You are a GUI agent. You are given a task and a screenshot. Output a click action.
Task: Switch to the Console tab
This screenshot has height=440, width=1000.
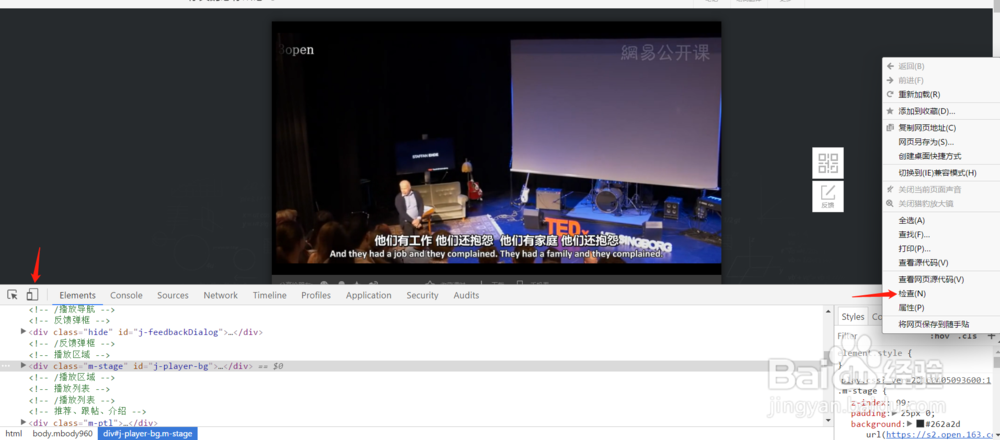[x=126, y=295]
